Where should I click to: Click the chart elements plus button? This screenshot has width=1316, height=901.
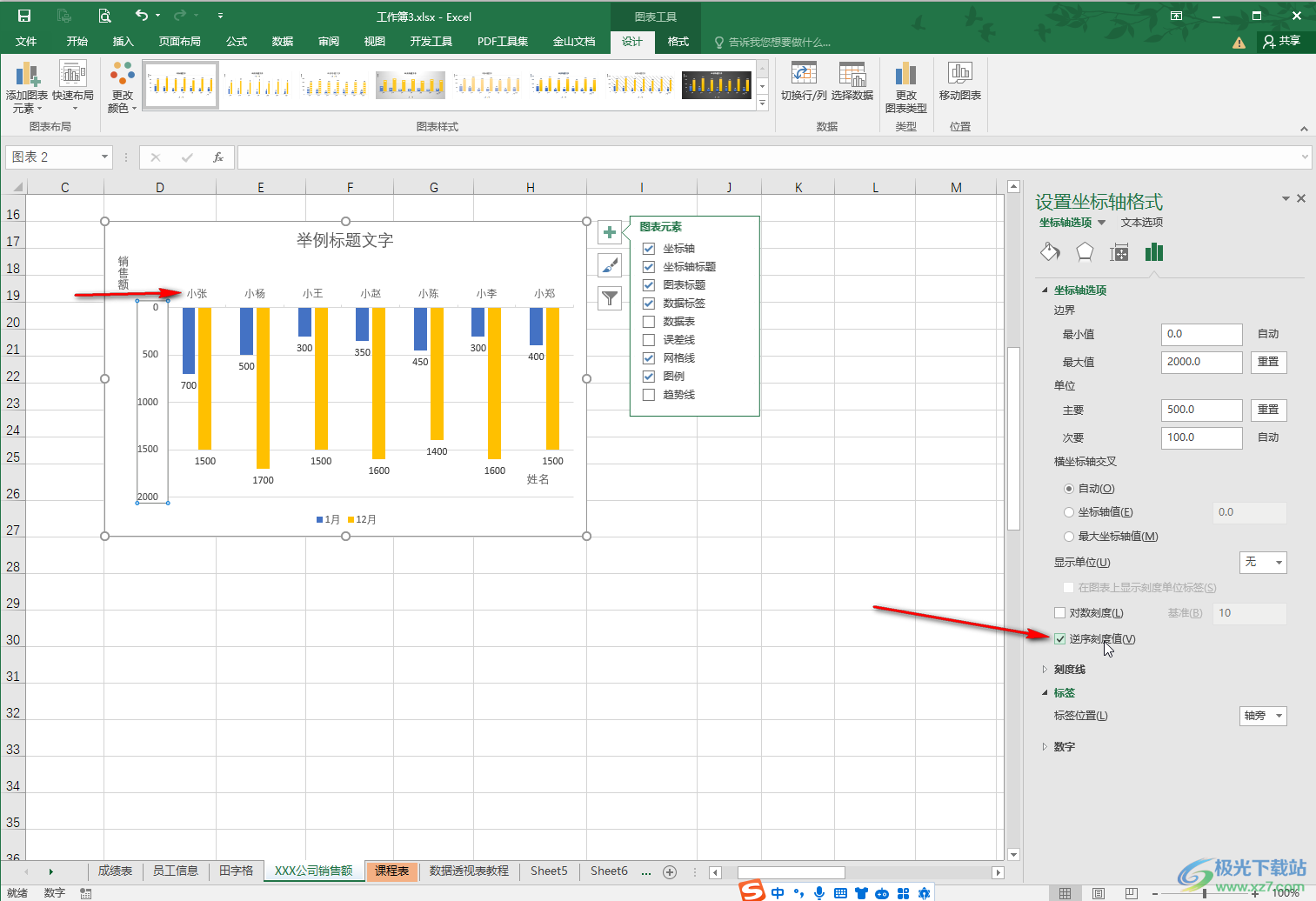click(610, 232)
